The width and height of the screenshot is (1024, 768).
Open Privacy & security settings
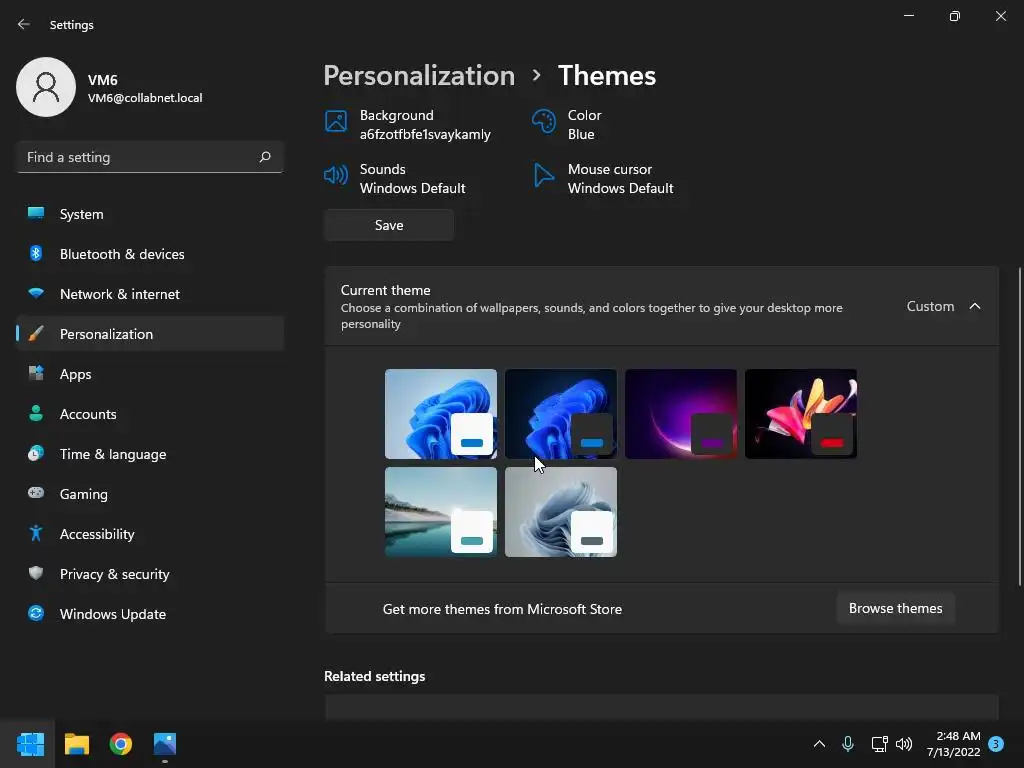[x=150, y=574]
